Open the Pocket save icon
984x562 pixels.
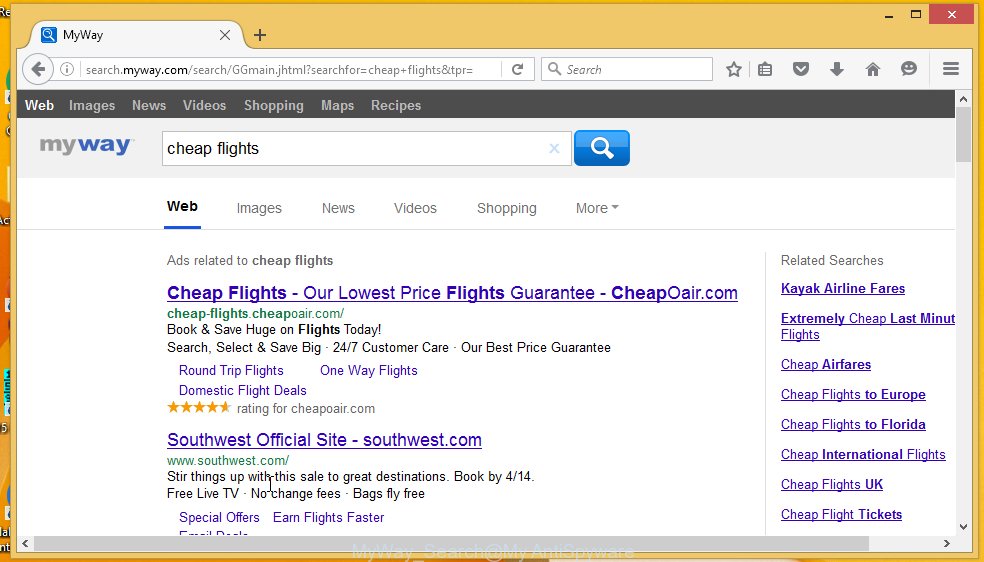point(800,69)
